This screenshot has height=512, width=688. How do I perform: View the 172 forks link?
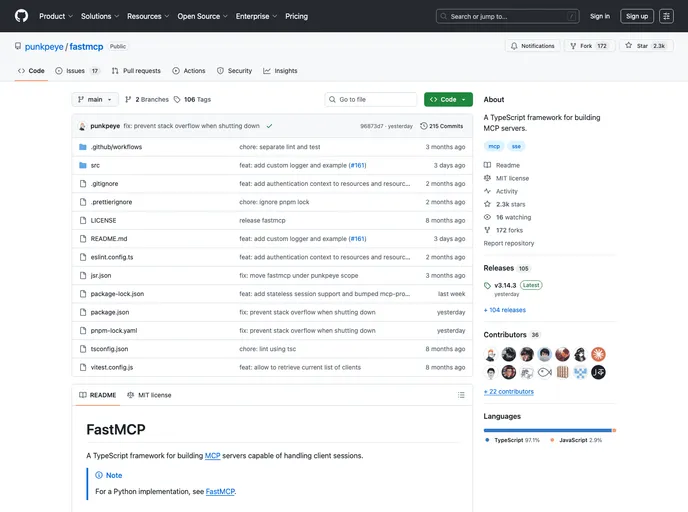click(503, 230)
